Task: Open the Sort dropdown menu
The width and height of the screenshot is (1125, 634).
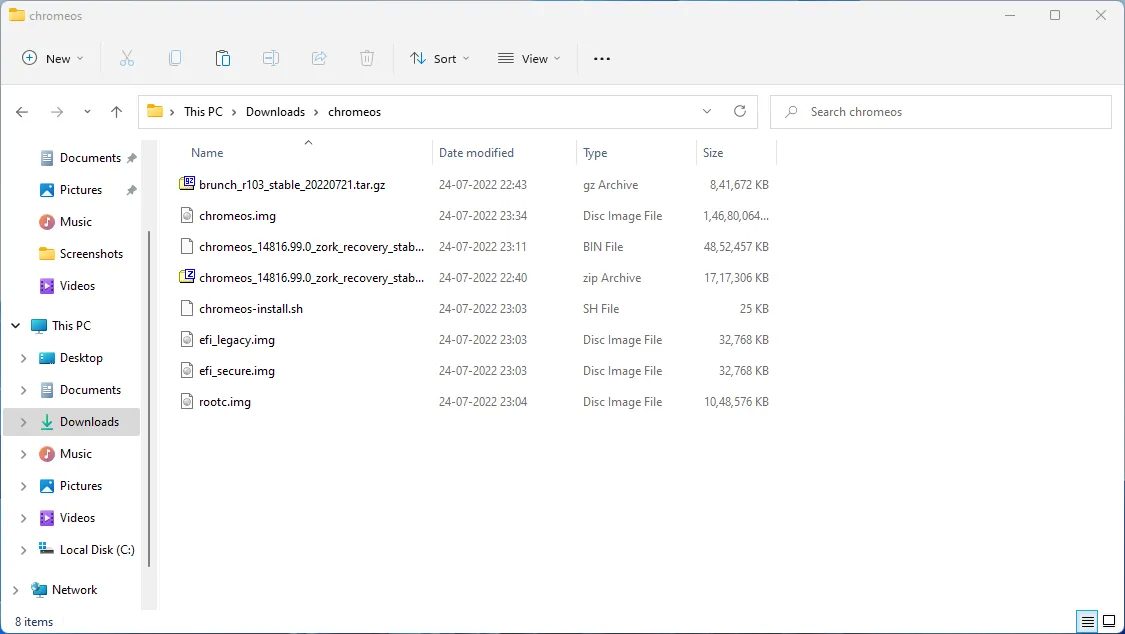Action: (x=439, y=59)
